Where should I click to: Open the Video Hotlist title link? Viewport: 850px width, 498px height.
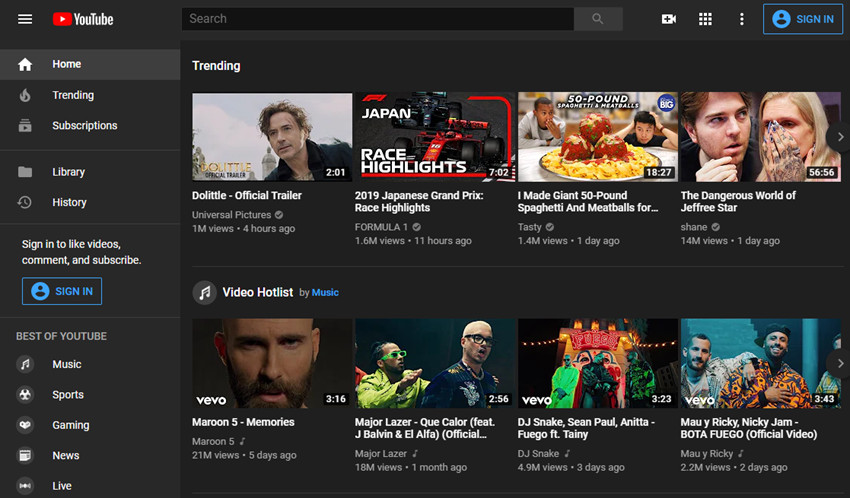pos(257,293)
